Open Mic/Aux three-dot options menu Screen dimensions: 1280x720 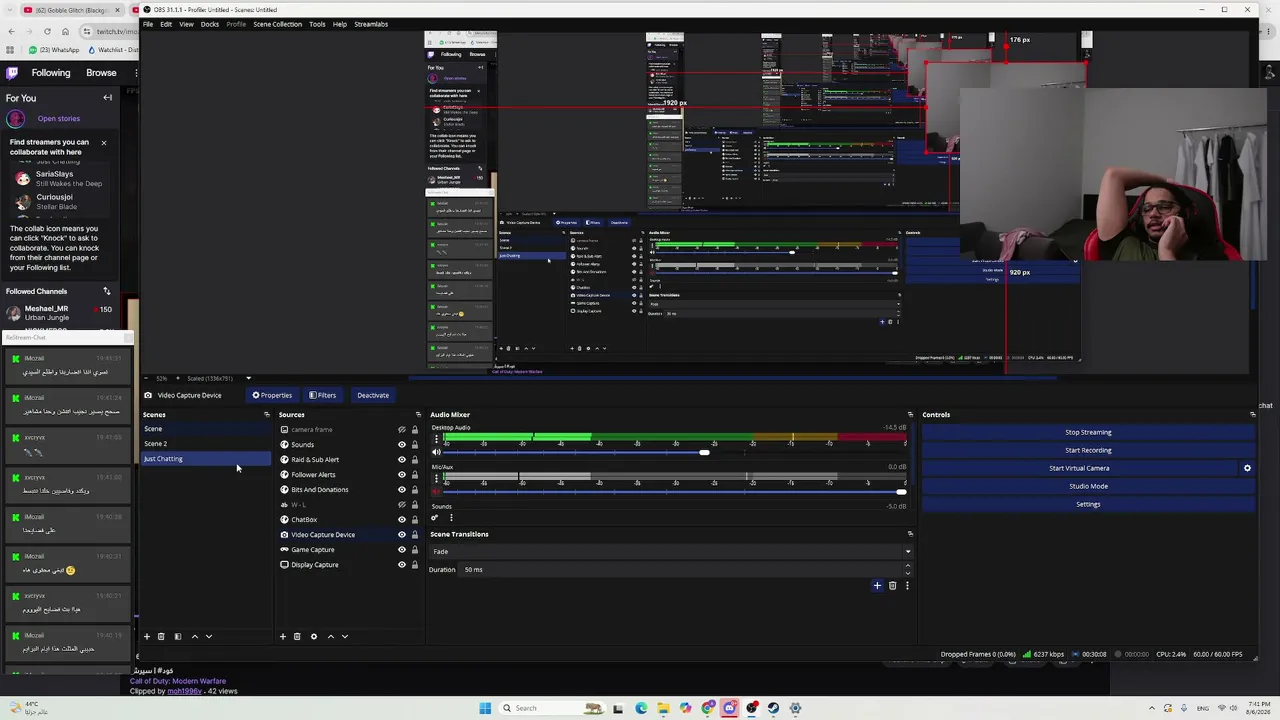coord(436,478)
